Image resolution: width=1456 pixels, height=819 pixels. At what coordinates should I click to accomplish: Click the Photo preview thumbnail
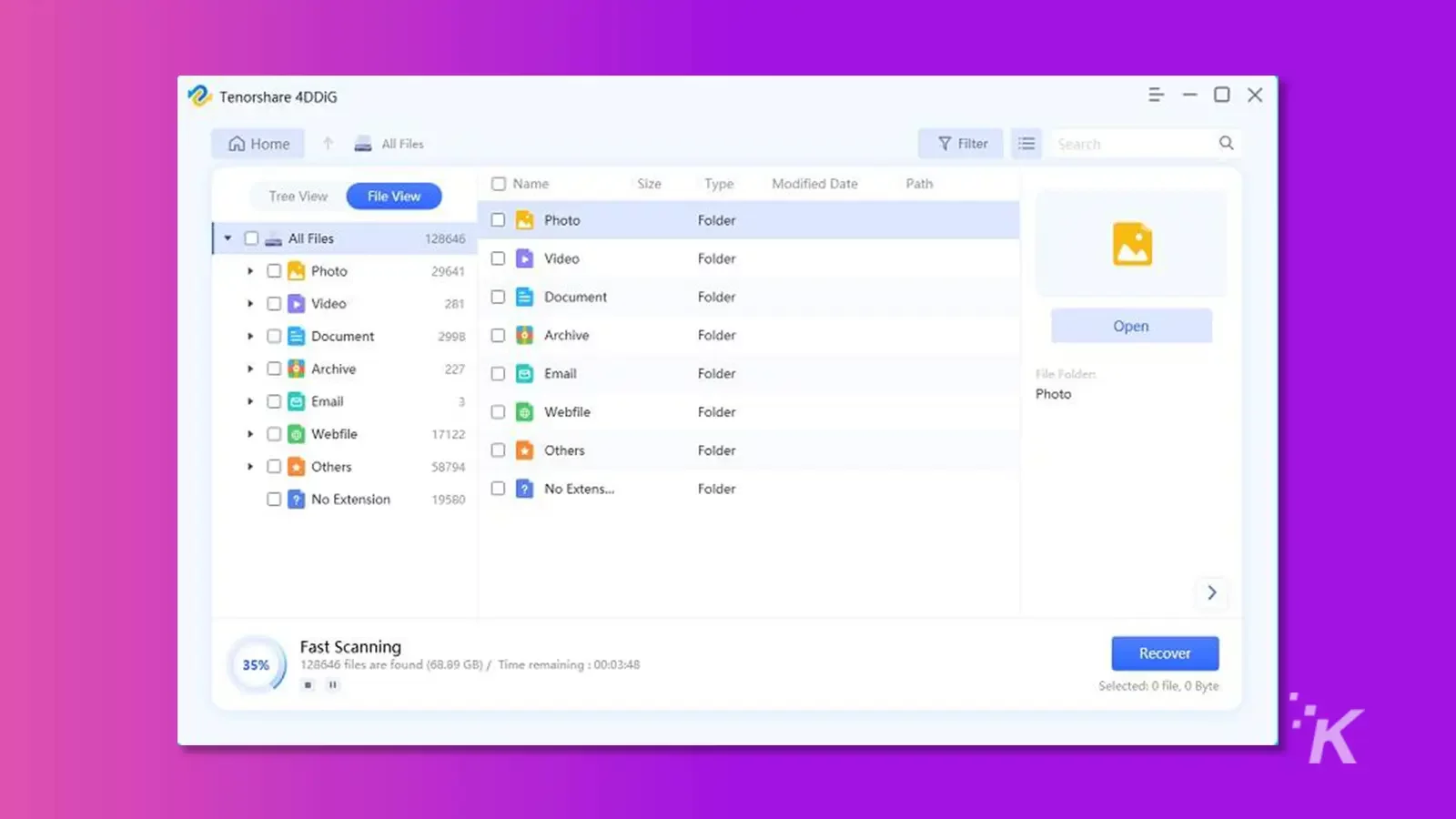[x=1131, y=243]
